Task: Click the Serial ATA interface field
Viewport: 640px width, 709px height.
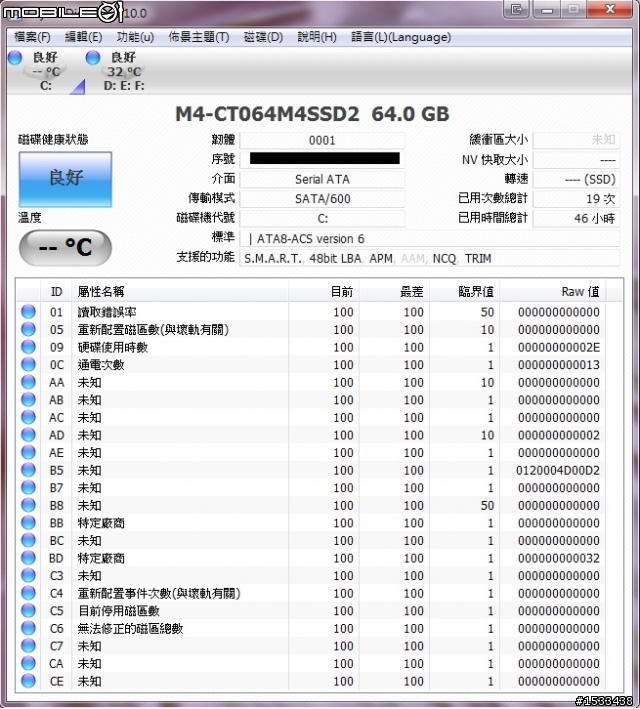Action: point(322,180)
